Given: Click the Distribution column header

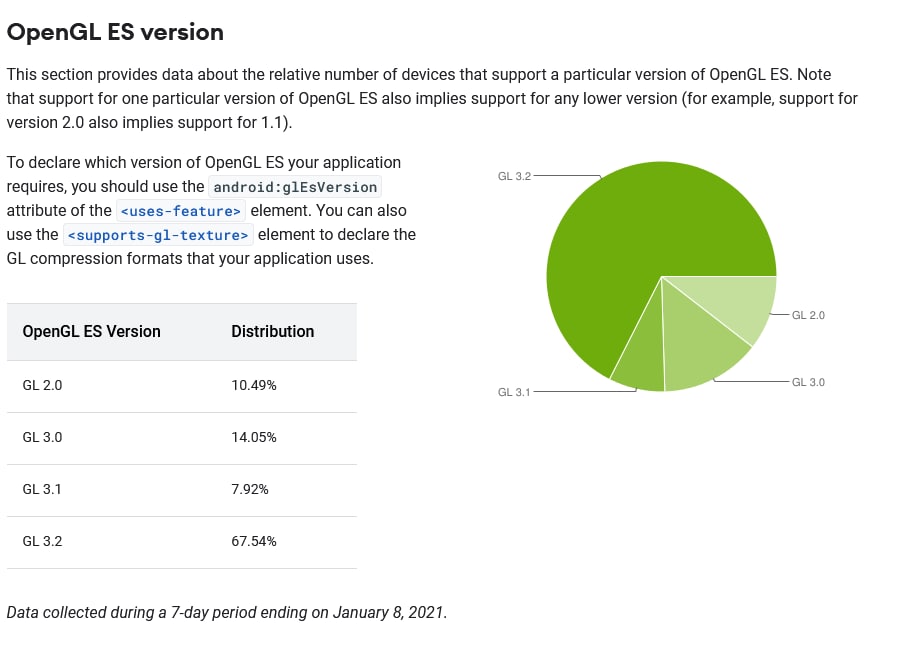Looking at the screenshot, I should [x=272, y=332].
